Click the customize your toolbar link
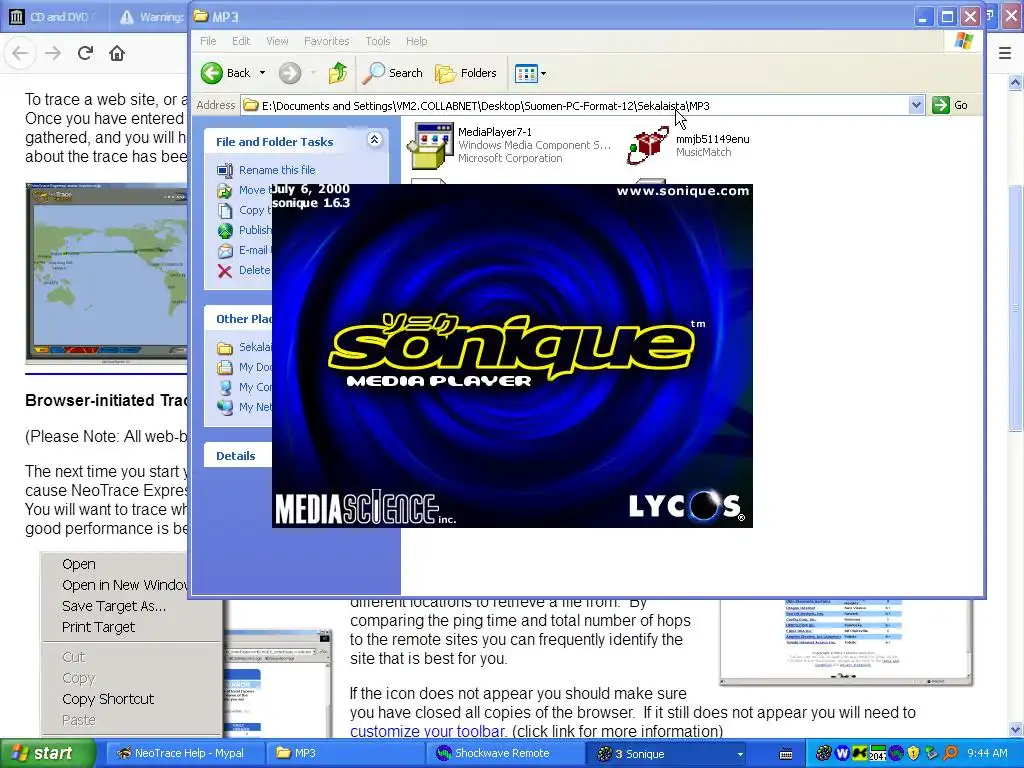Image resolution: width=1024 pixels, height=768 pixels. coord(428,731)
